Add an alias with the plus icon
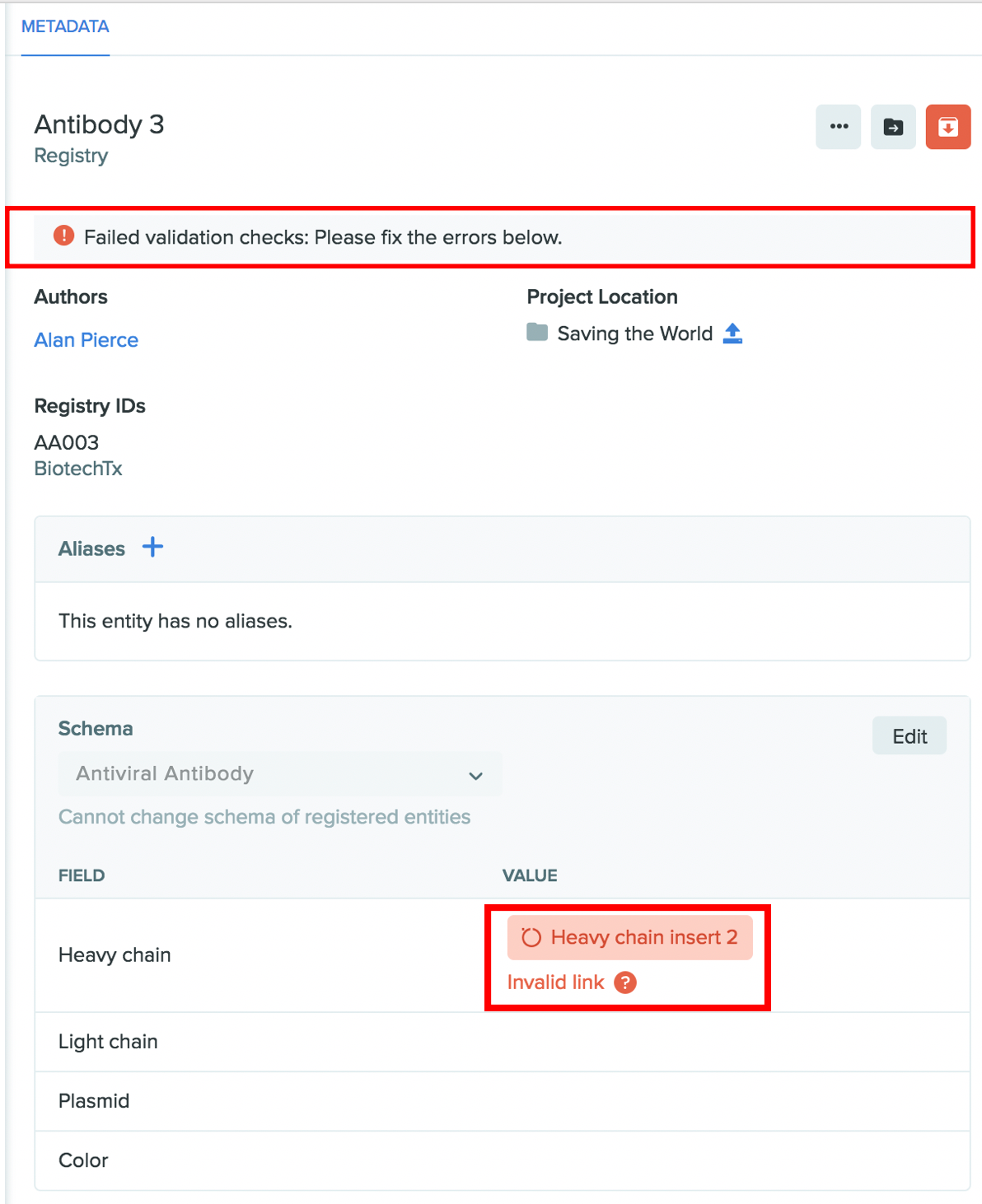 pyautogui.click(x=152, y=547)
